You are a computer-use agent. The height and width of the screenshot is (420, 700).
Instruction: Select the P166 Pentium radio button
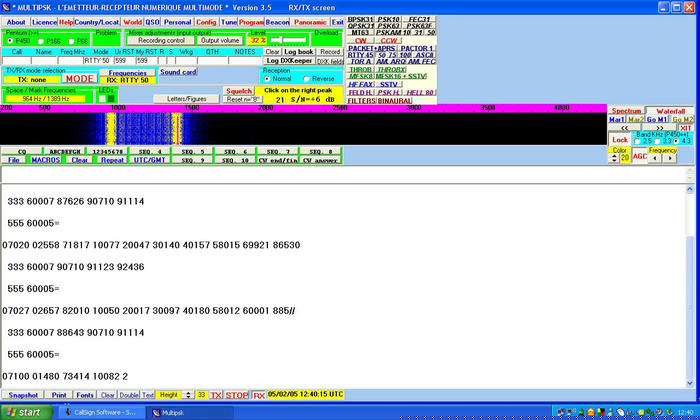click(x=41, y=41)
